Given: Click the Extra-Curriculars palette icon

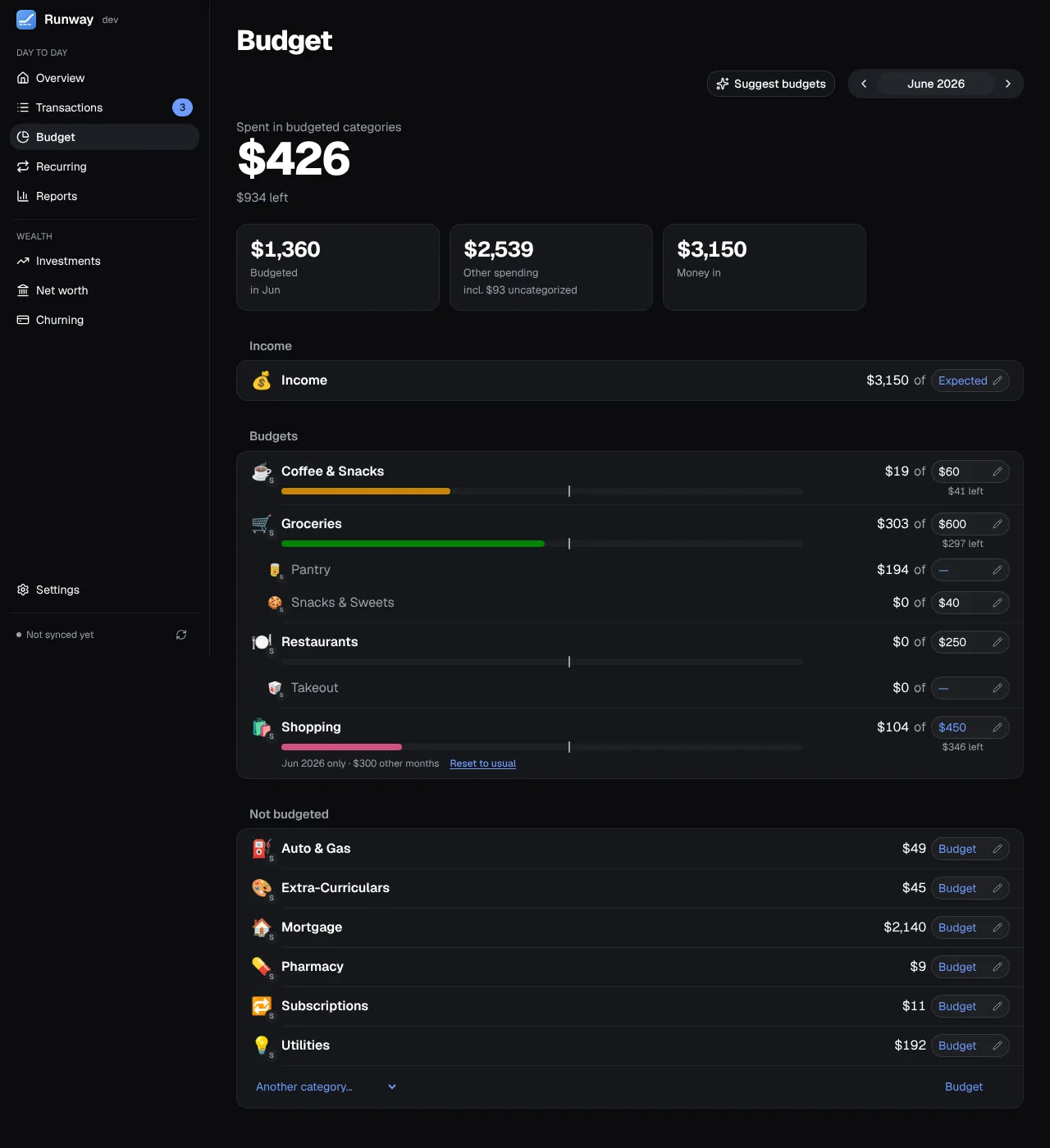Looking at the screenshot, I should point(262,888).
